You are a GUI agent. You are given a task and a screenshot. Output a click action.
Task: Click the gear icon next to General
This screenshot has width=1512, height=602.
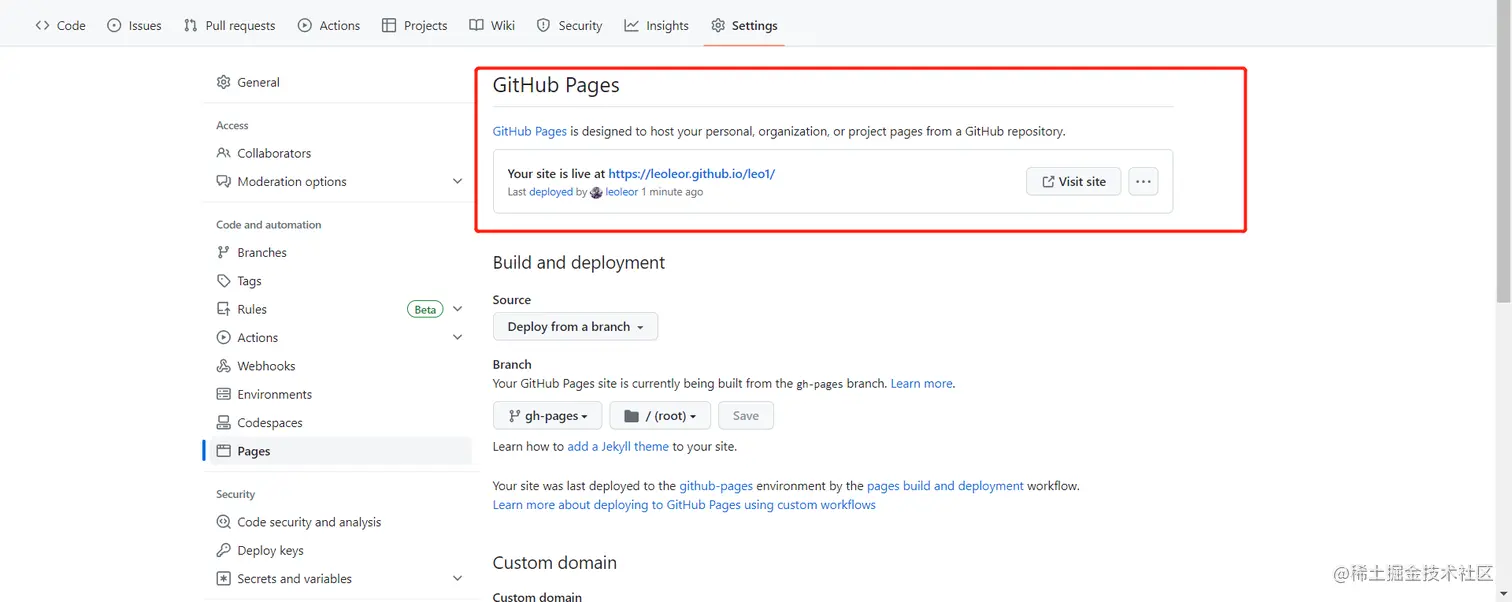click(224, 82)
